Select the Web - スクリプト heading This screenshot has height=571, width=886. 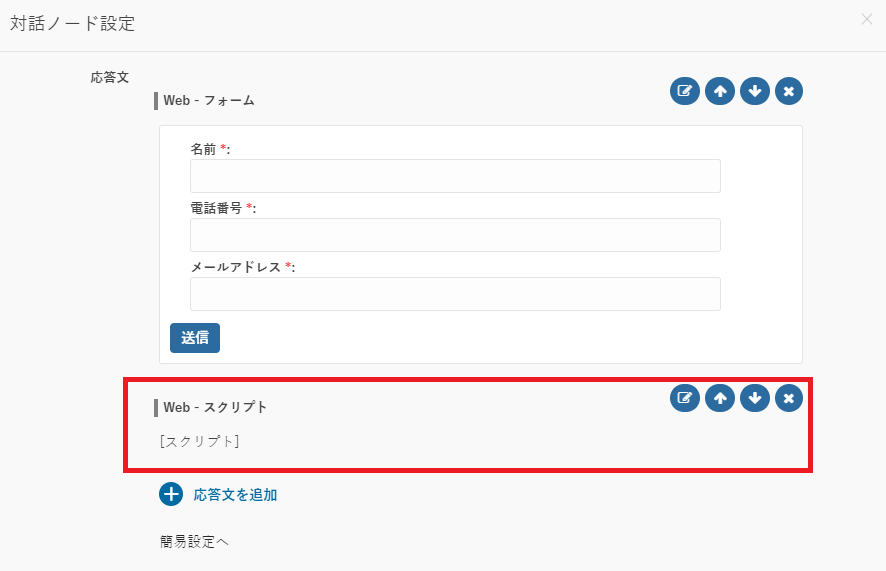pos(215,407)
